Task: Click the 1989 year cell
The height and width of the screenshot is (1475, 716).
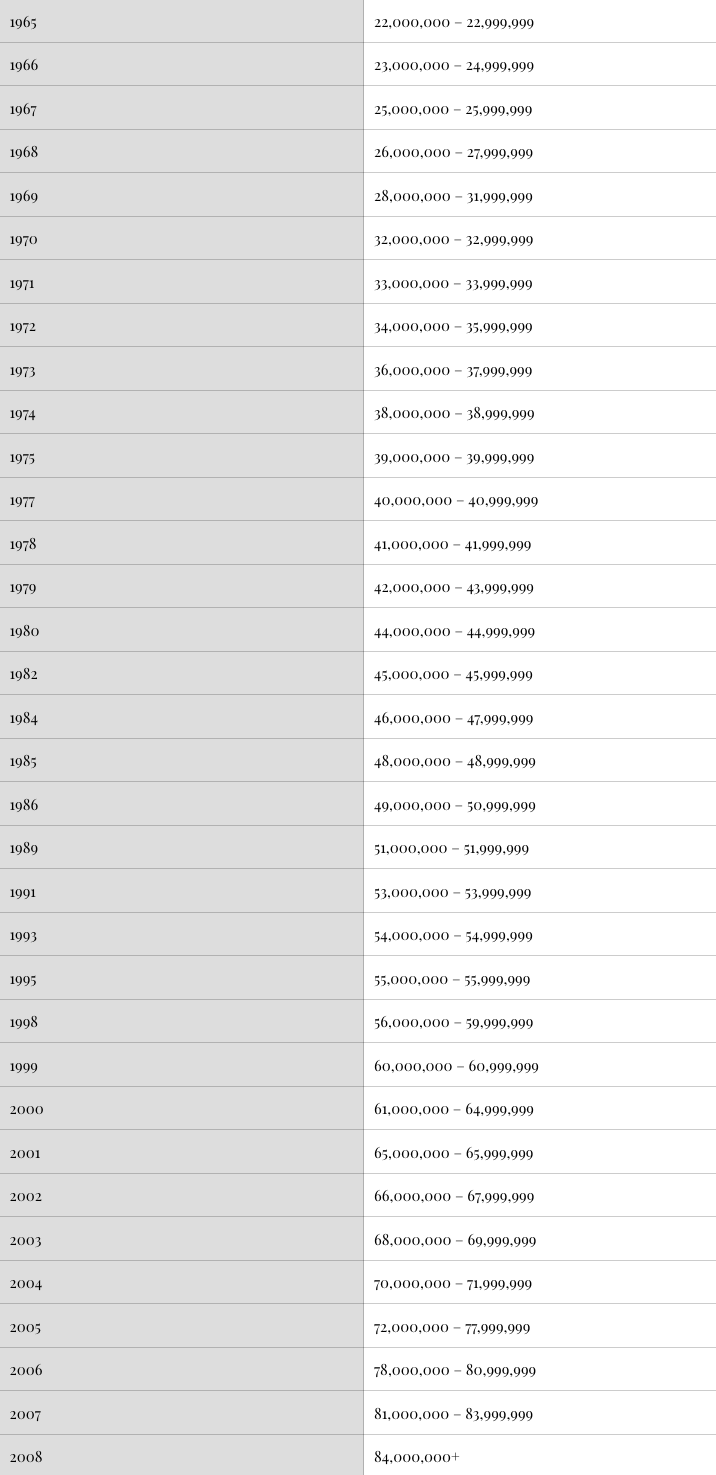Action: click(x=181, y=847)
